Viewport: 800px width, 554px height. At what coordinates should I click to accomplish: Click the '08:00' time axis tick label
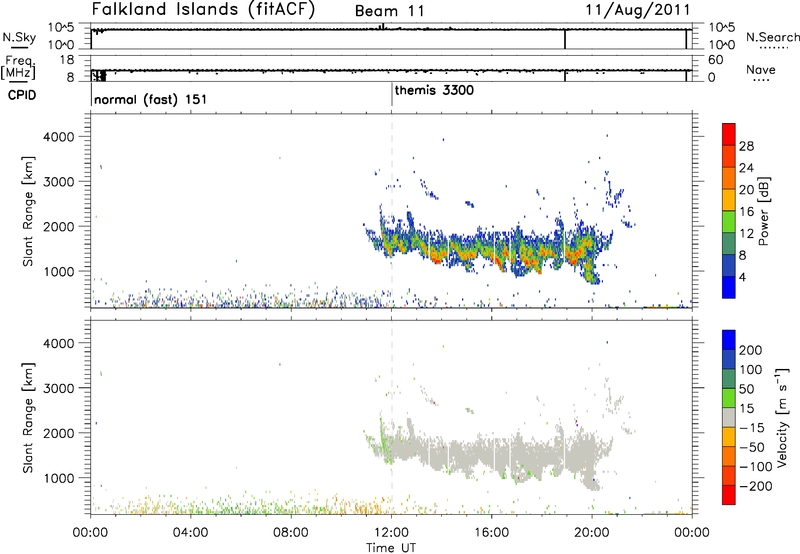[291, 533]
